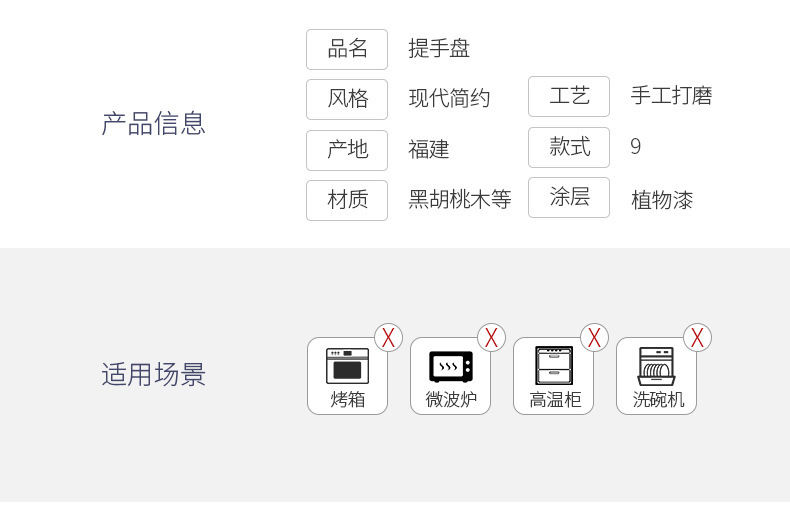
Task: Select the 涂层 label box
Action: [x=569, y=197]
